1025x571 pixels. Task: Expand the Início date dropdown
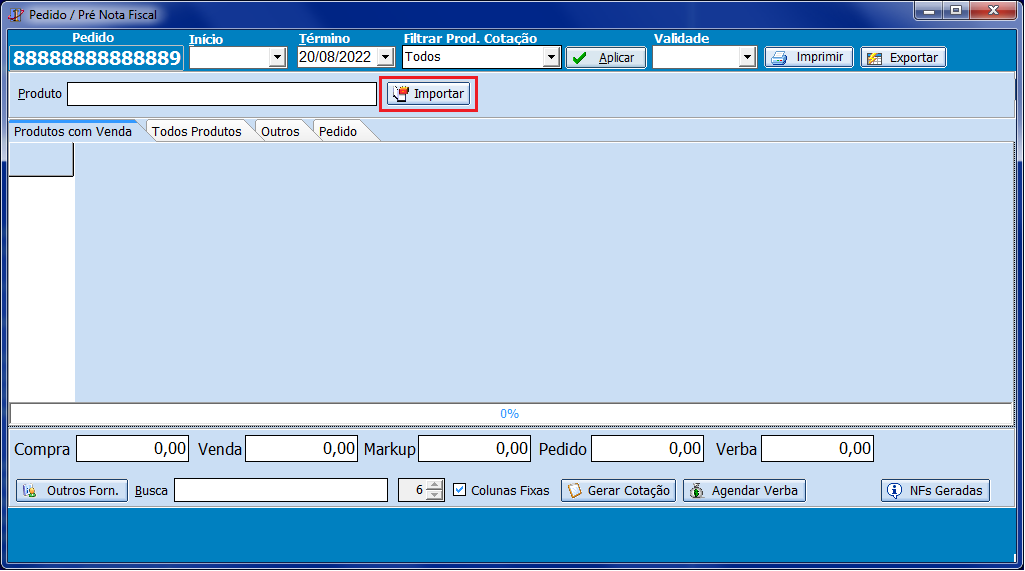point(277,58)
